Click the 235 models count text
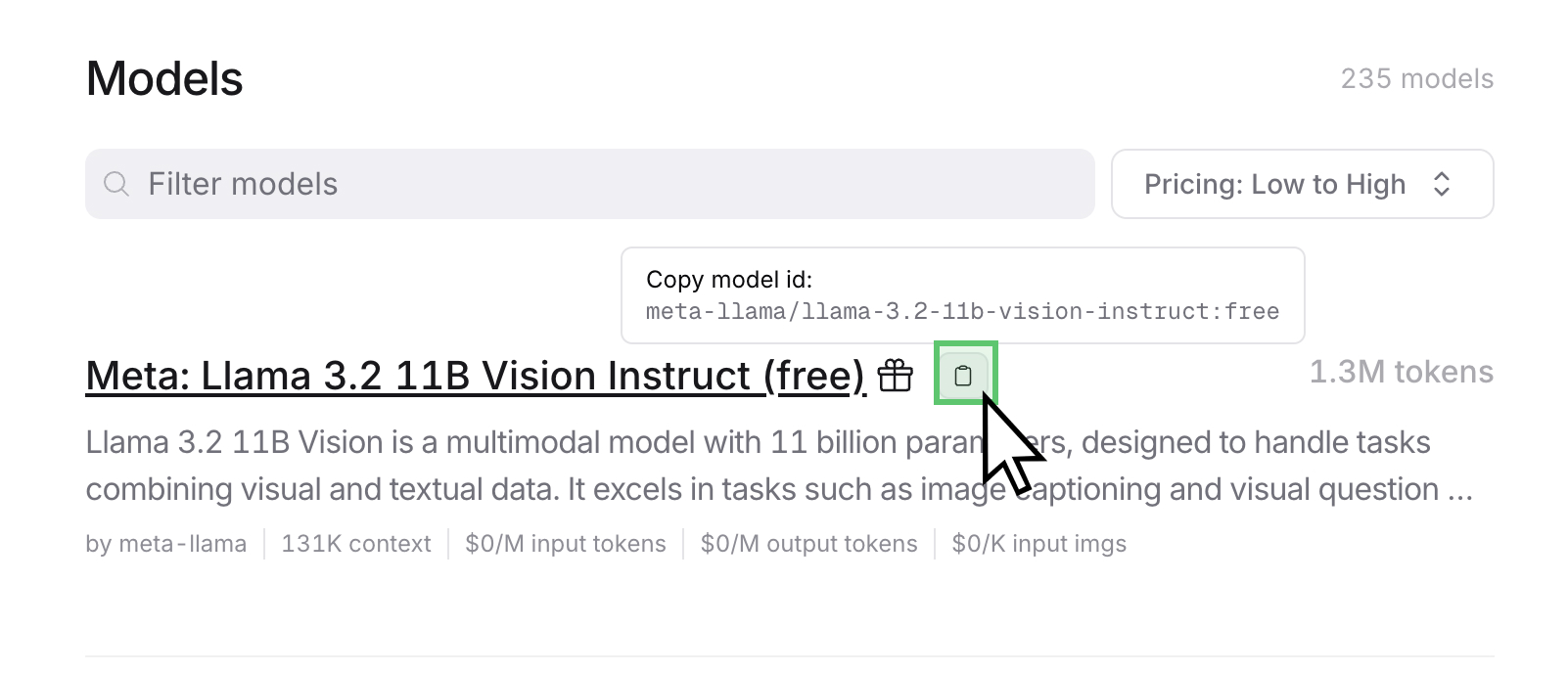The image size is (1568, 673). pos(1416,79)
